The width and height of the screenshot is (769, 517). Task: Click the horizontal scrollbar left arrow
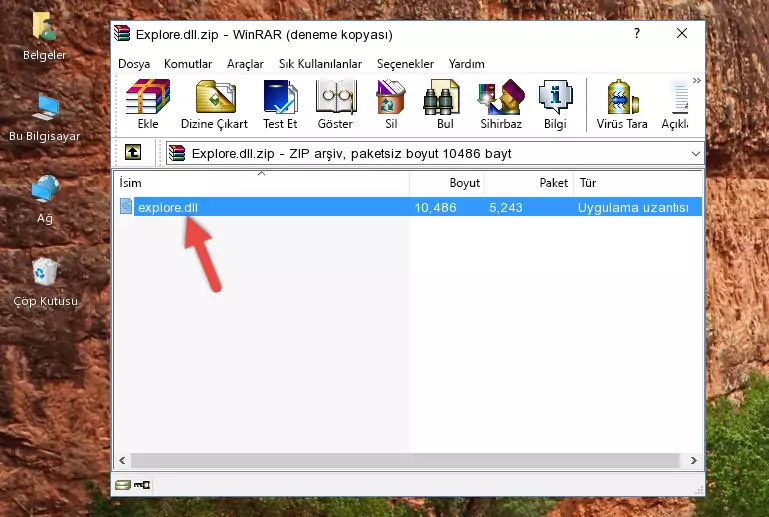pyautogui.click(x=123, y=460)
